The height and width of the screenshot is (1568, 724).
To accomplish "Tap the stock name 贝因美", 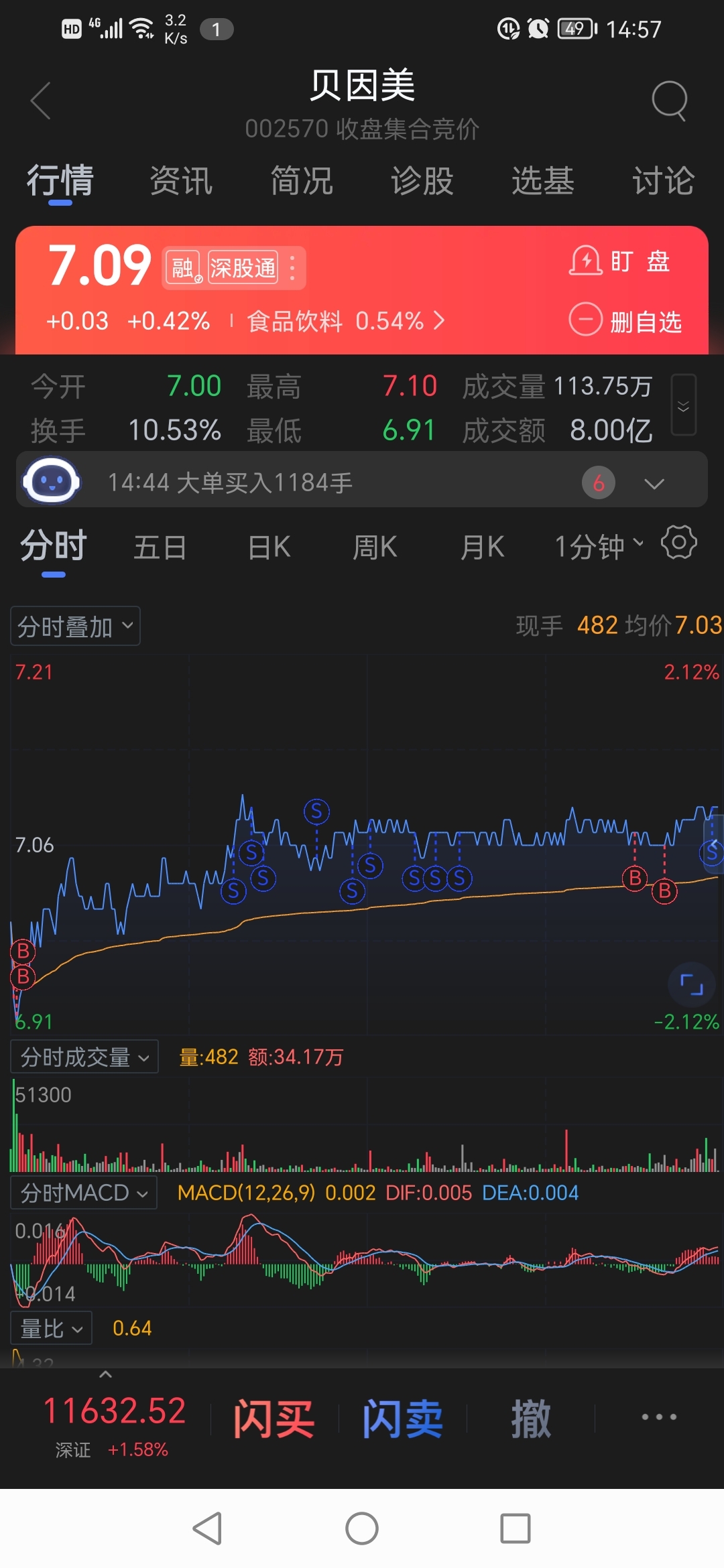I will pos(362,86).
